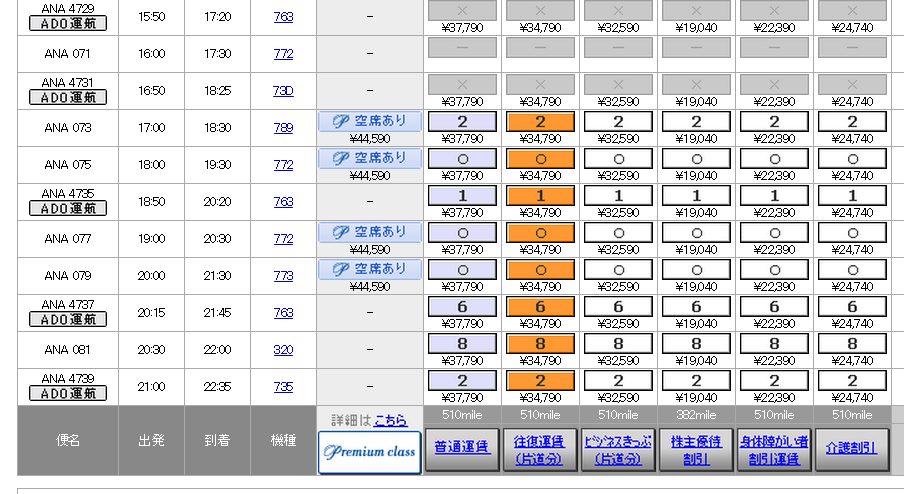This screenshot has width=904, height=494.
Task: Click the 22:35 arrival time cell
Action: pos(217,387)
